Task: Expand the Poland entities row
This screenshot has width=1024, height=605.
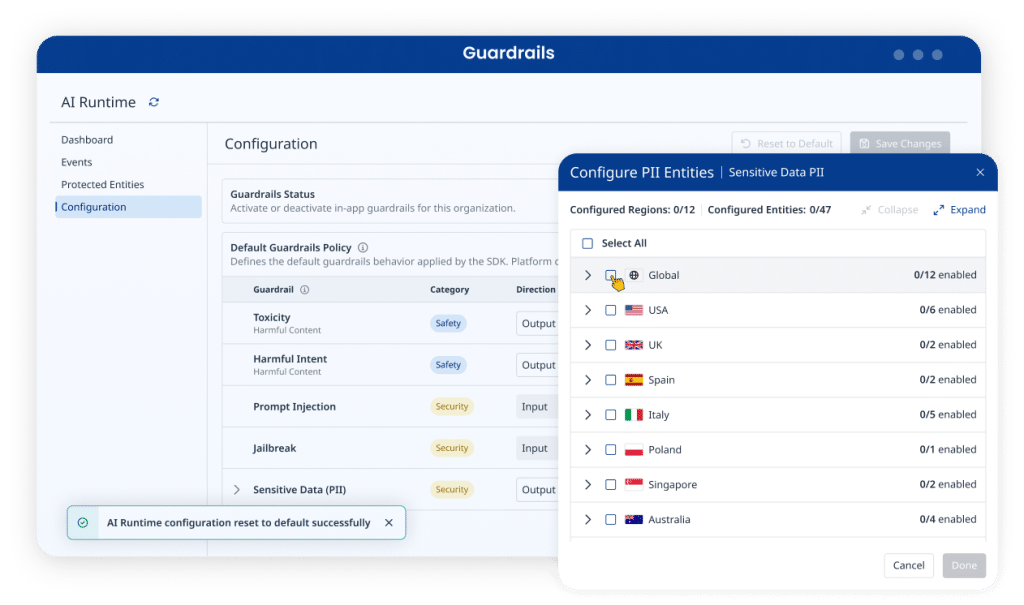Action: pos(588,450)
